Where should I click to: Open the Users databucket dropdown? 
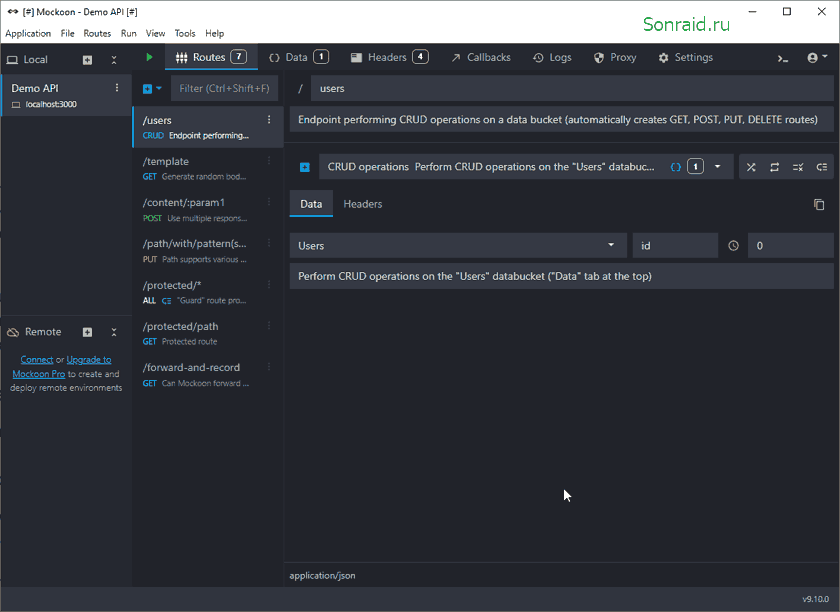coord(458,245)
